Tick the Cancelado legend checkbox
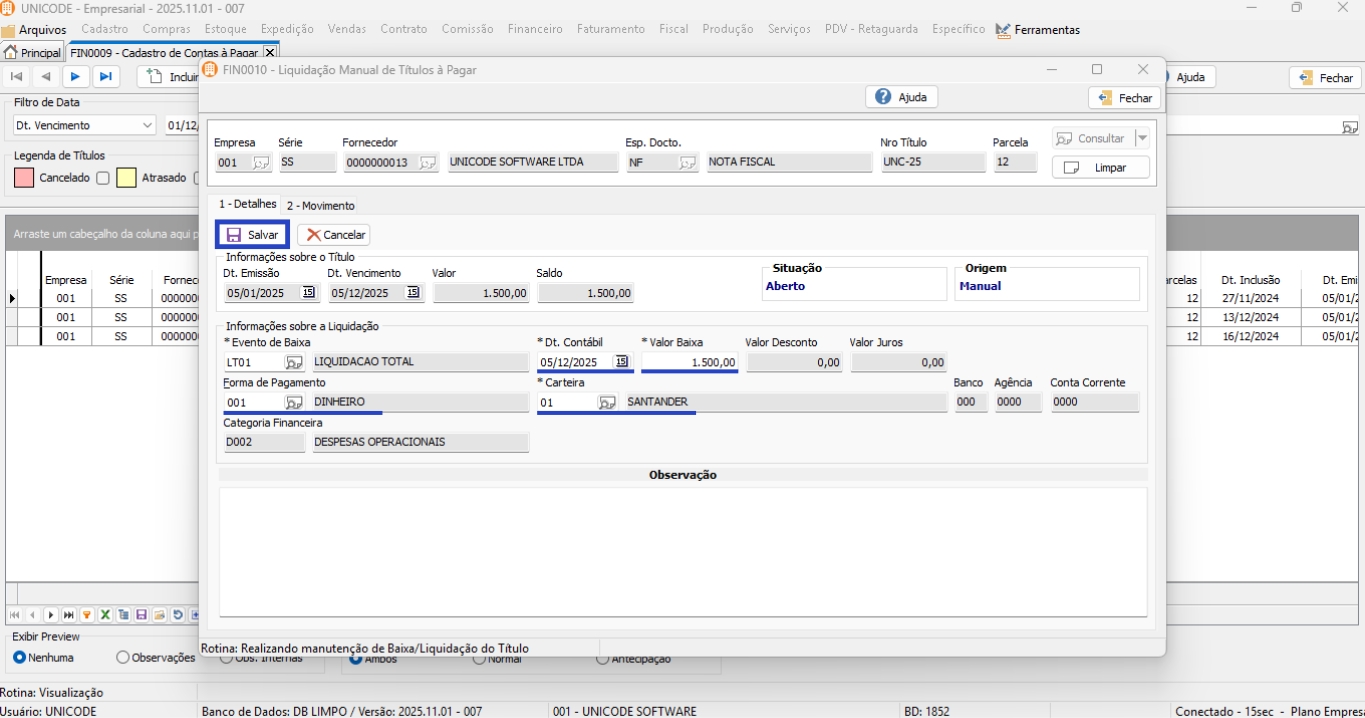Screen dimensions: 1365x718 [x=102, y=178]
